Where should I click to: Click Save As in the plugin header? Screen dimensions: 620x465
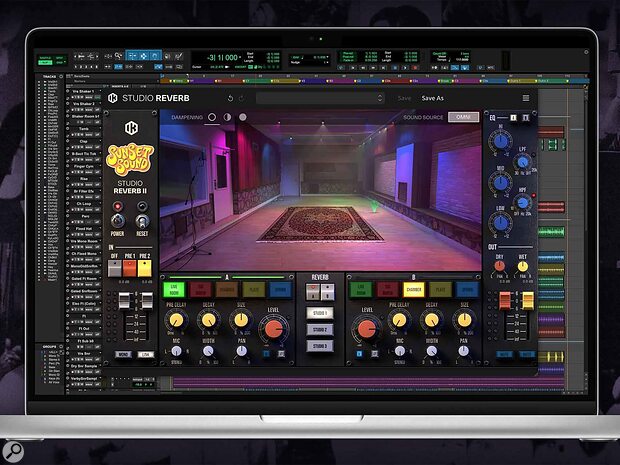pos(433,98)
